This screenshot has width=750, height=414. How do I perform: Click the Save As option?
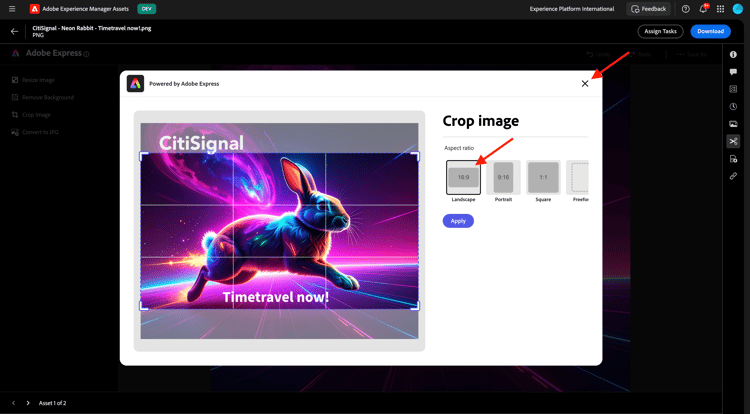692,54
